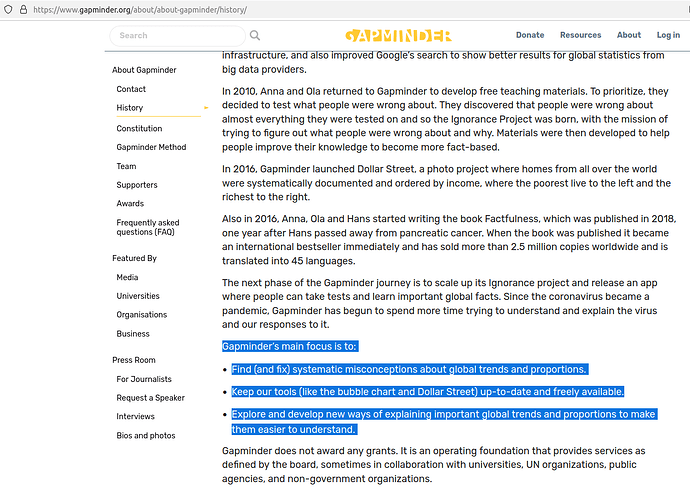Open the Donate menu item
The image size is (690, 492).
[x=529, y=35]
